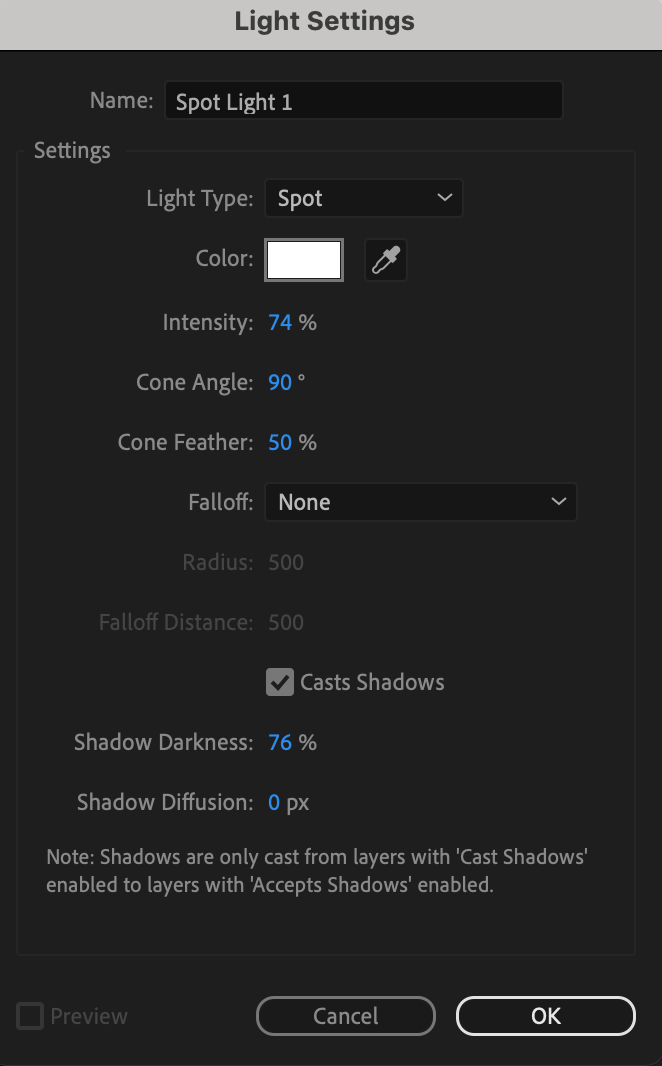
Task: Toggle the Casts Shadows checkbox
Action: click(x=279, y=683)
